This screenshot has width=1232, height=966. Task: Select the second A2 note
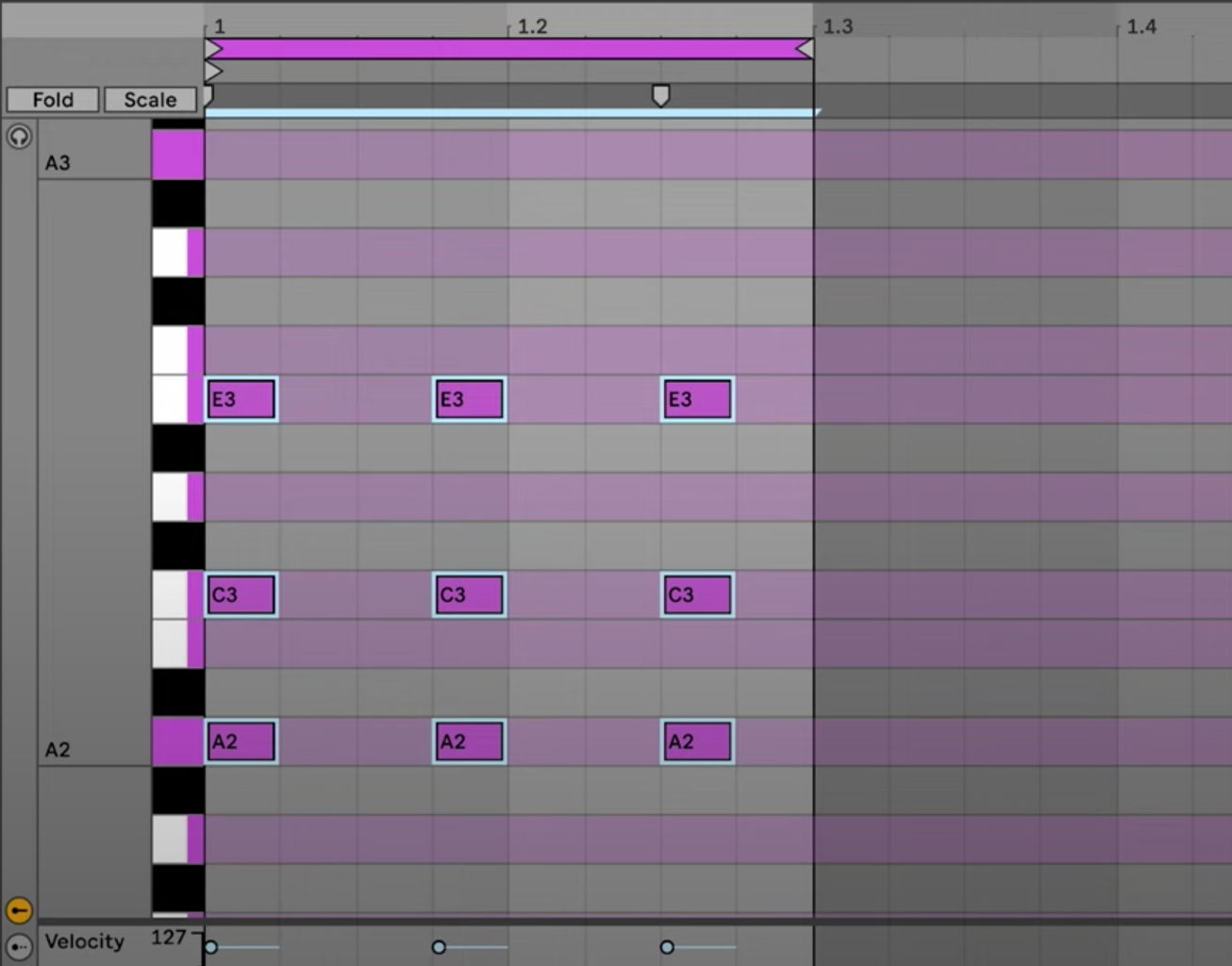470,741
